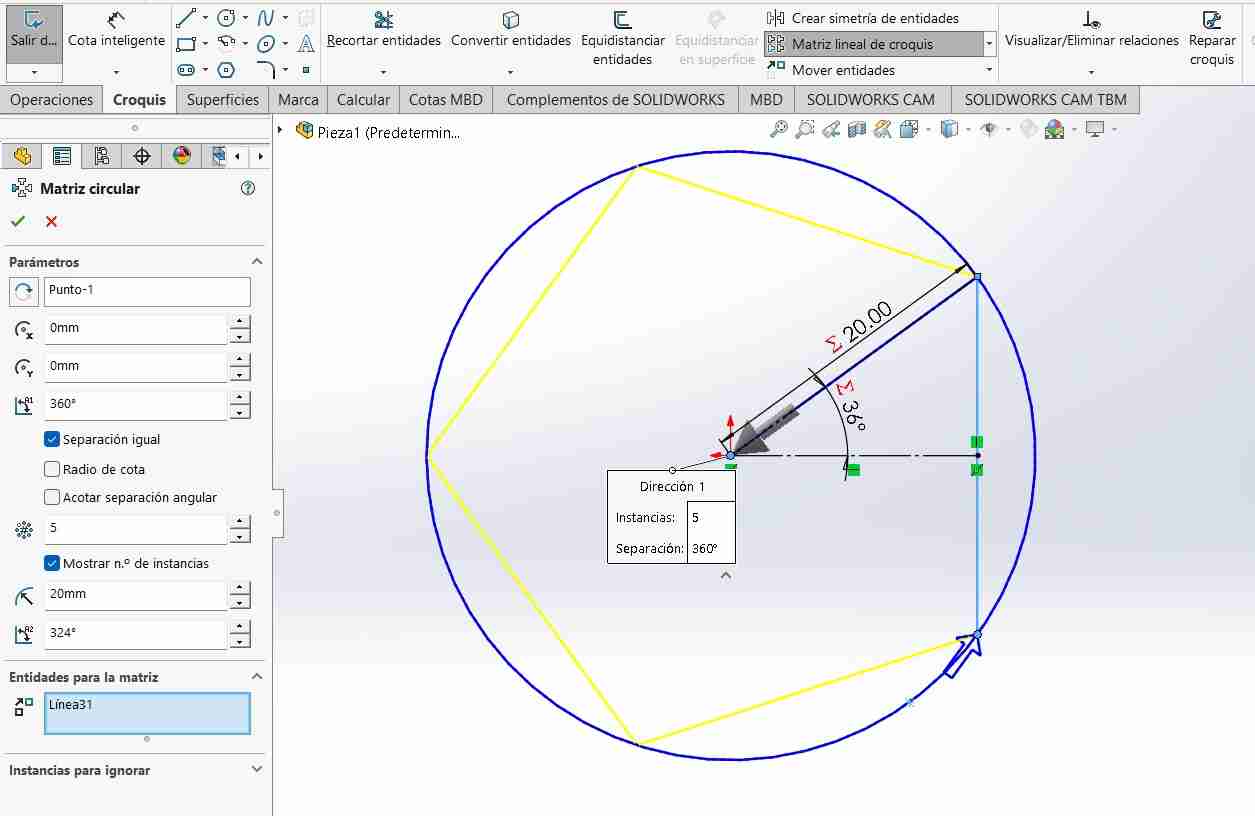The image size is (1255, 816).
Task: Click Matriz lineal de croquis button
Action: (x=872, y=44)
